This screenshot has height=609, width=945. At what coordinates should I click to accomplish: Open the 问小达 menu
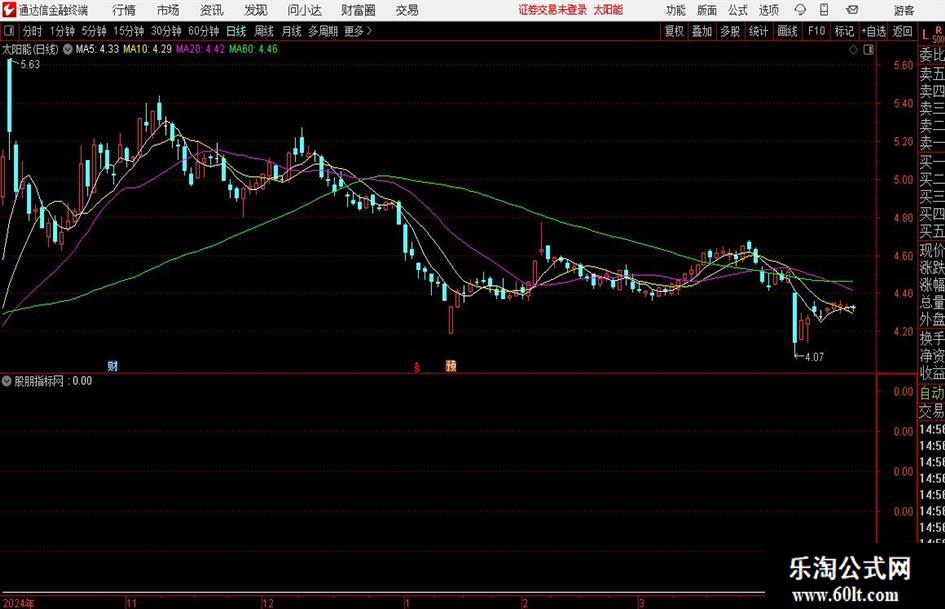point(304,10)
